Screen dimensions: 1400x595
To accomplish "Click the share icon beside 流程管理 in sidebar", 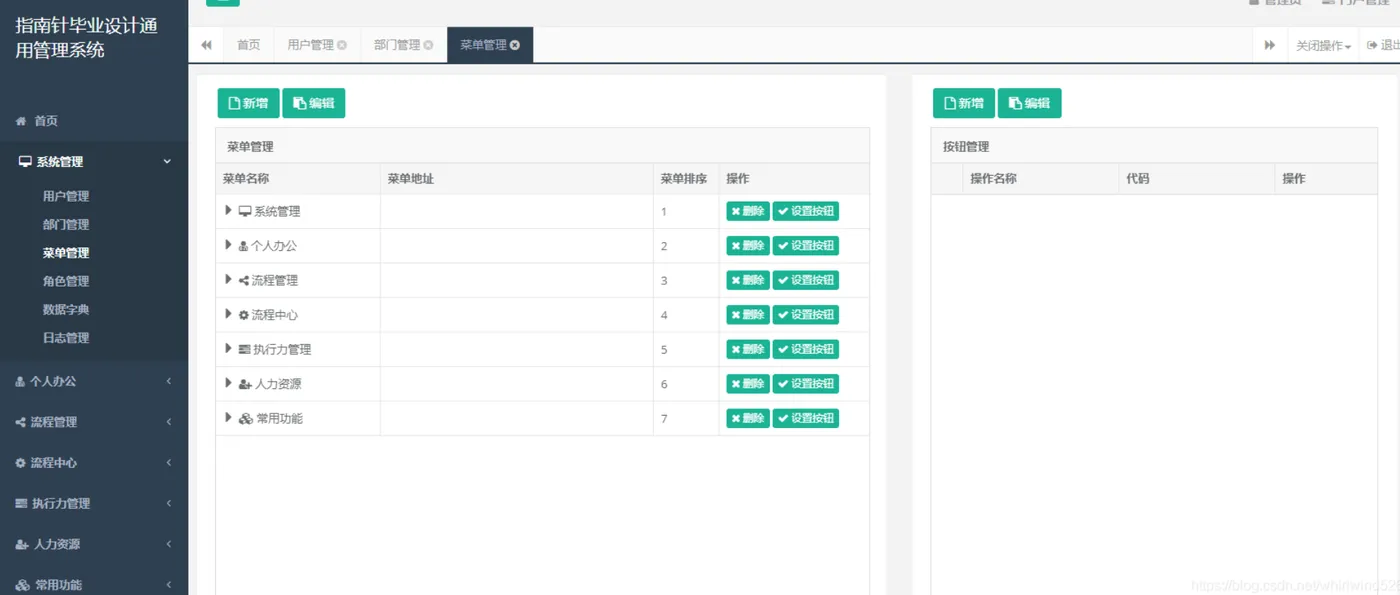I will (x=21, y=422).
